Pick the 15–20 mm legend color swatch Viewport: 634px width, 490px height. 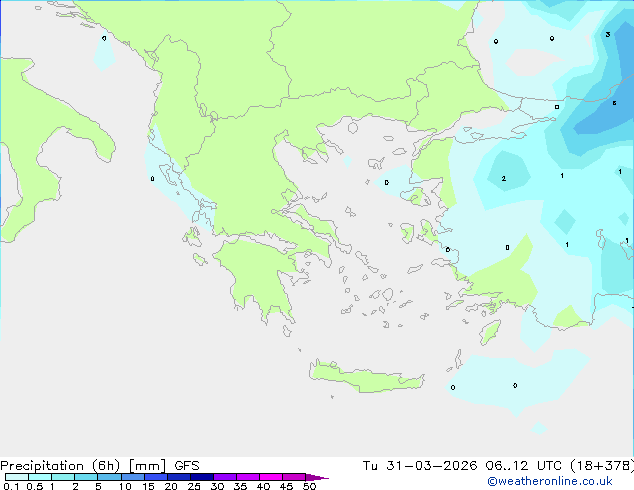(156, 477)
